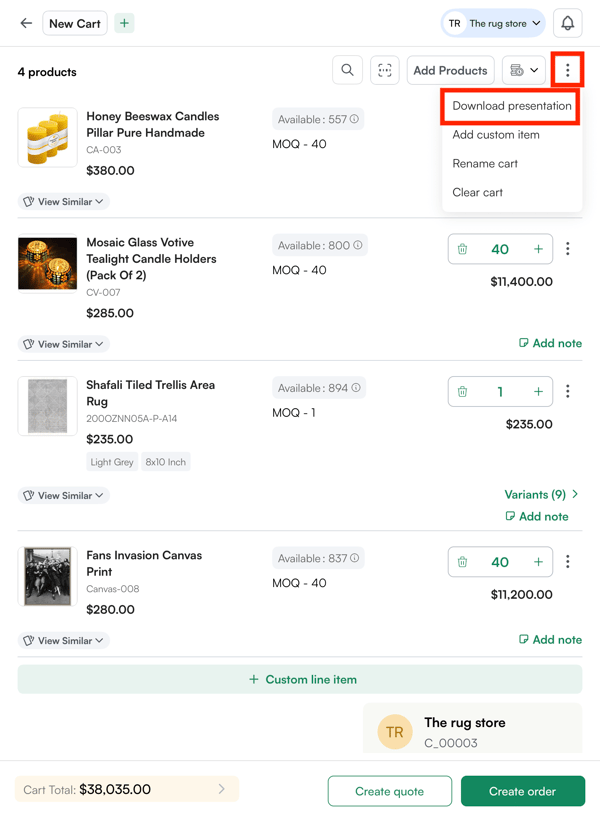
Task: Click the Create order button
Action: tap(522, 791)
